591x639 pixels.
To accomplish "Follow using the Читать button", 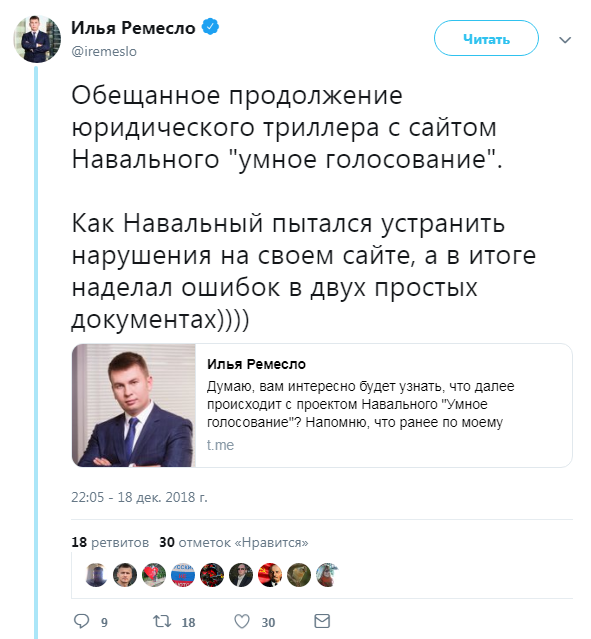I will tap(486, 38).
